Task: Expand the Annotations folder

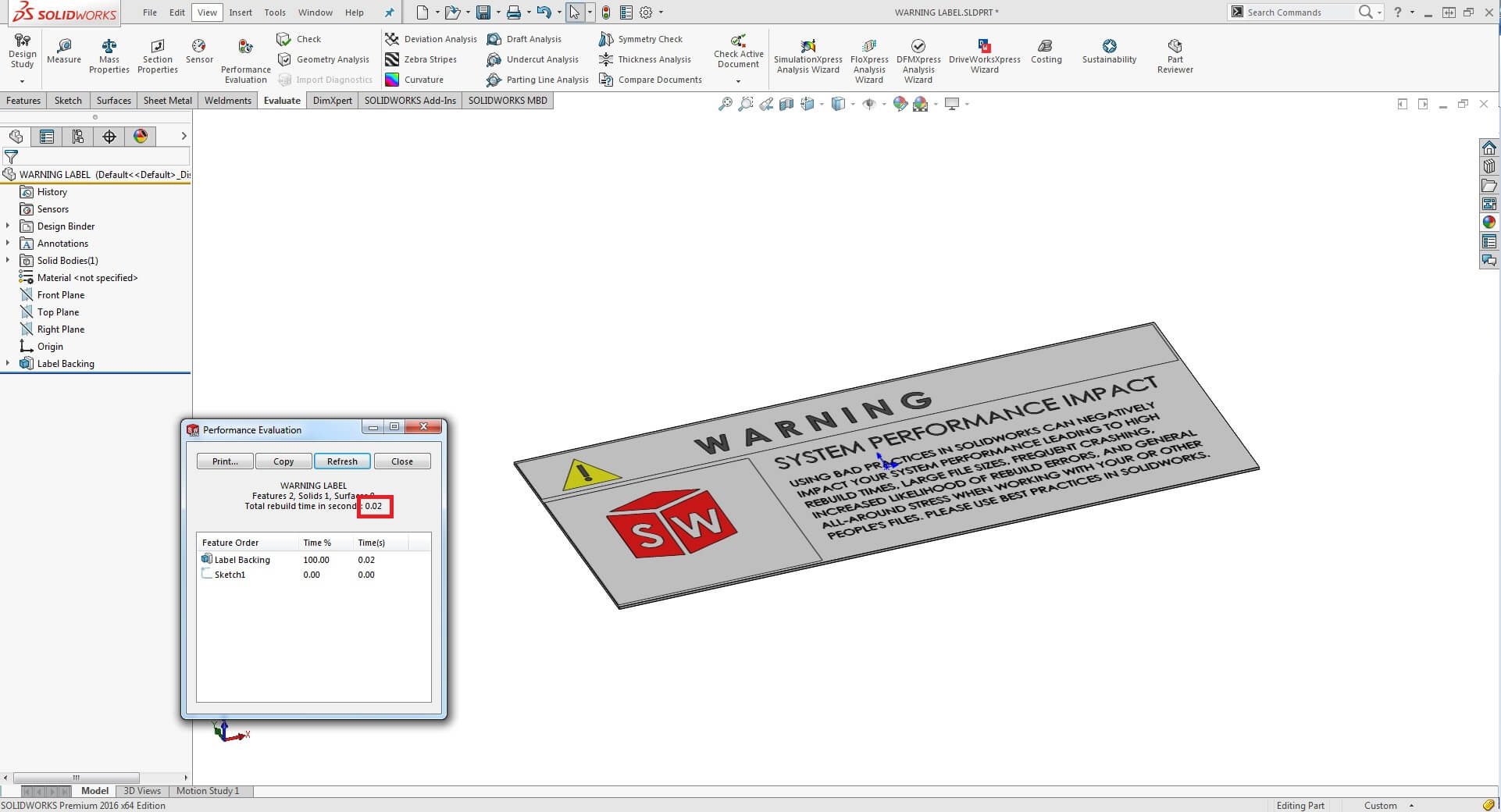Action: 8,243
